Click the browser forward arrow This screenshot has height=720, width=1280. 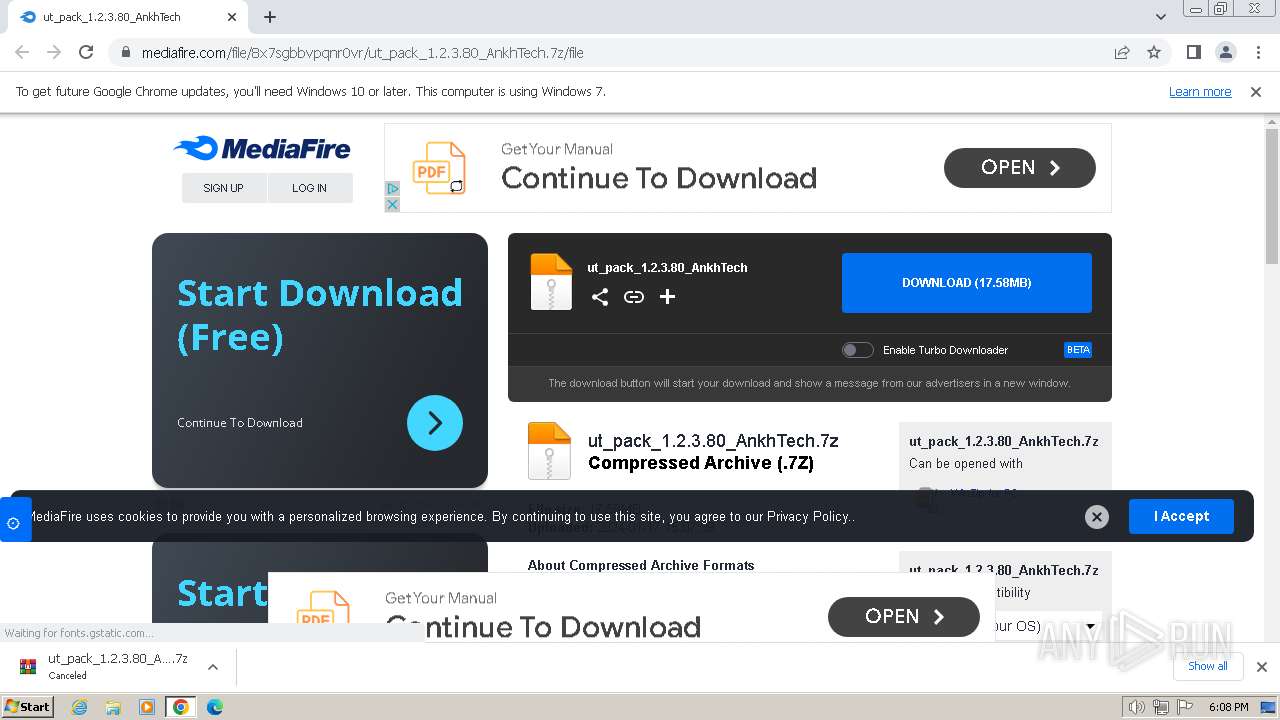tap(54, 52)
